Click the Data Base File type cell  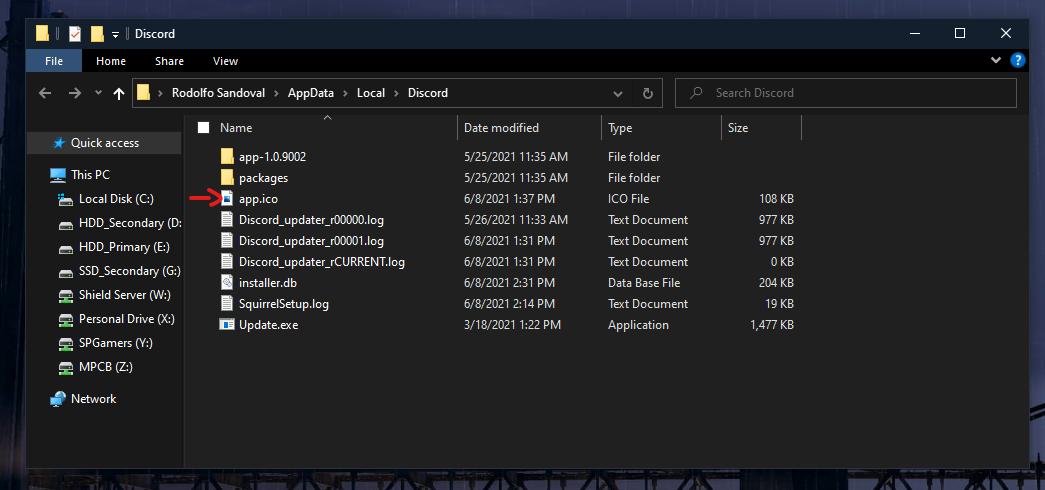[644, 283]
